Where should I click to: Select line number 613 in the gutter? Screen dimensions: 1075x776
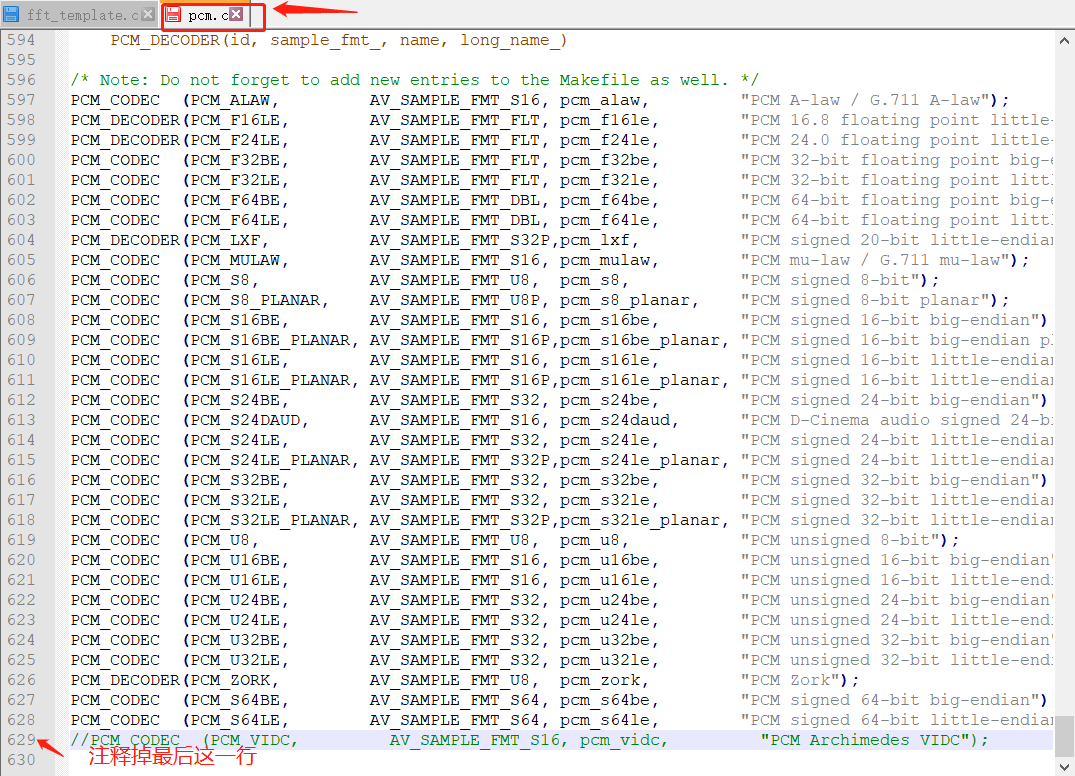(20, 420)
